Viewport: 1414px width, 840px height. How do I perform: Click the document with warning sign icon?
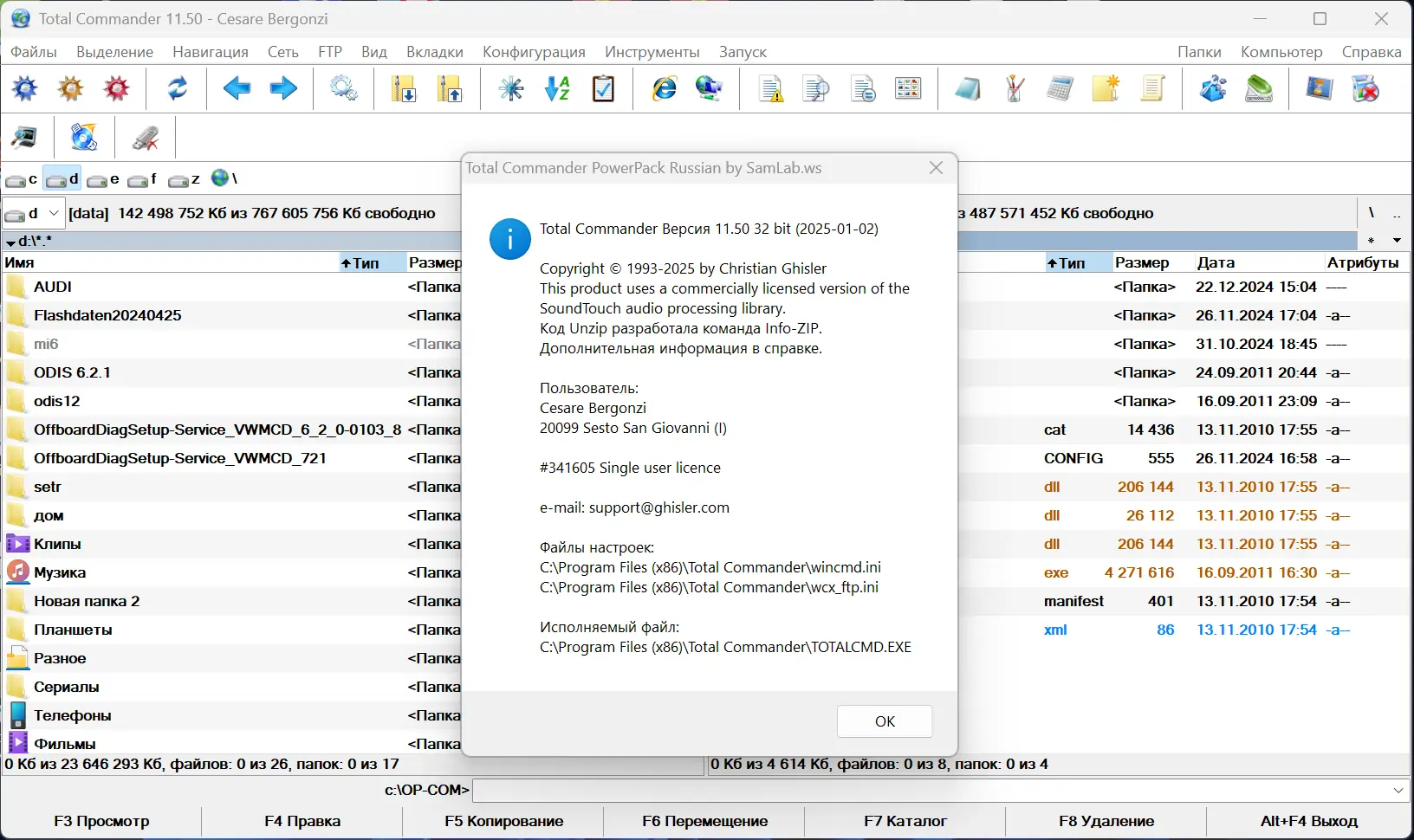pyautogui.click(x=770, y=88)
